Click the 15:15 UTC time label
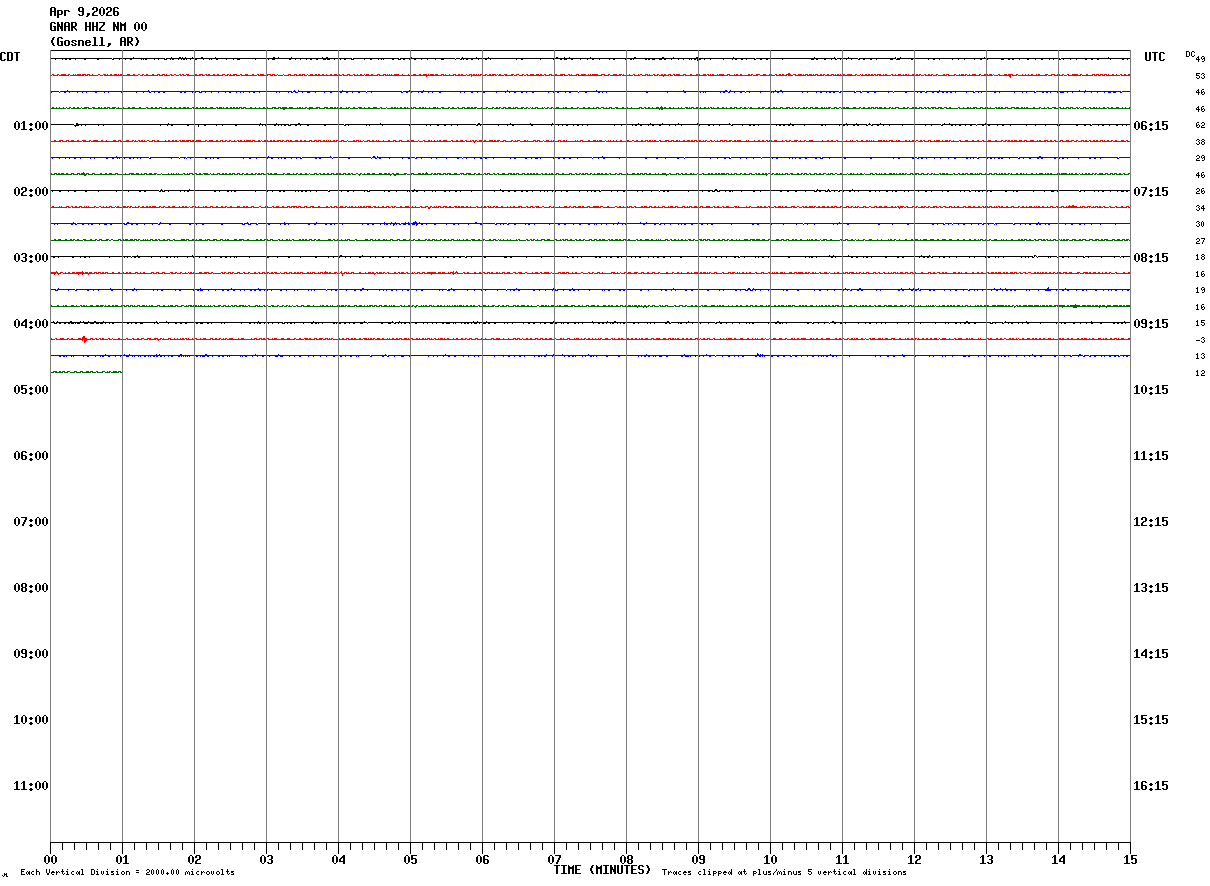The image size is (1210, 886). (1151, 720)
